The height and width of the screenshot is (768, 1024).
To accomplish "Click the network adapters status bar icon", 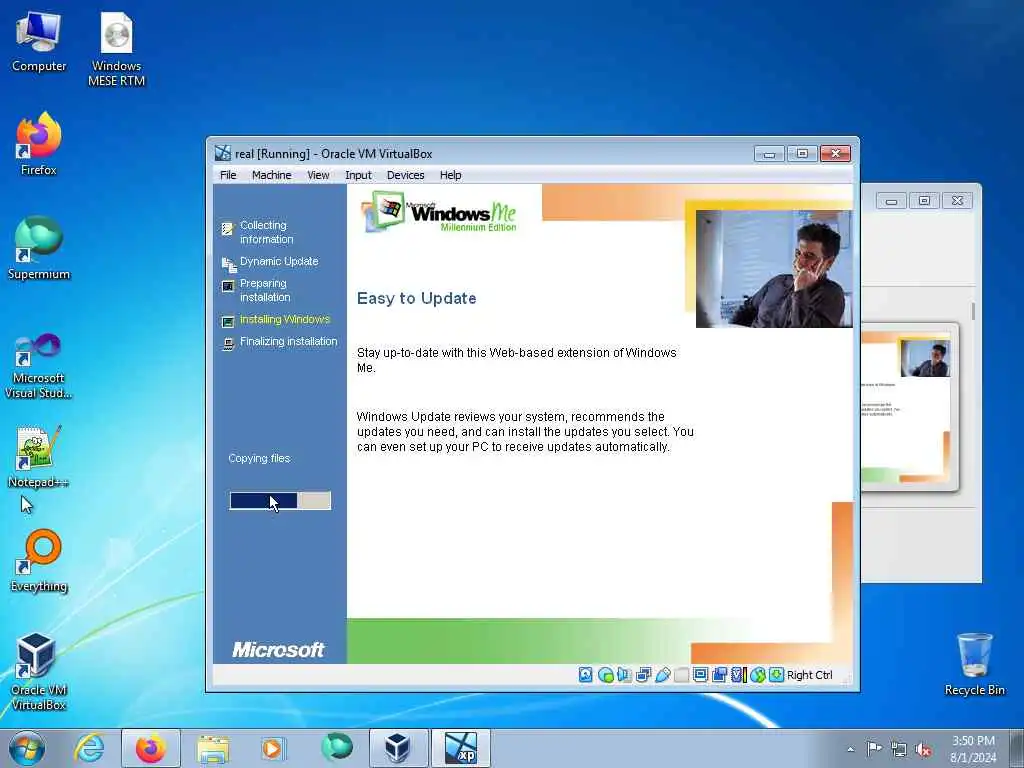I will point(643,675).
